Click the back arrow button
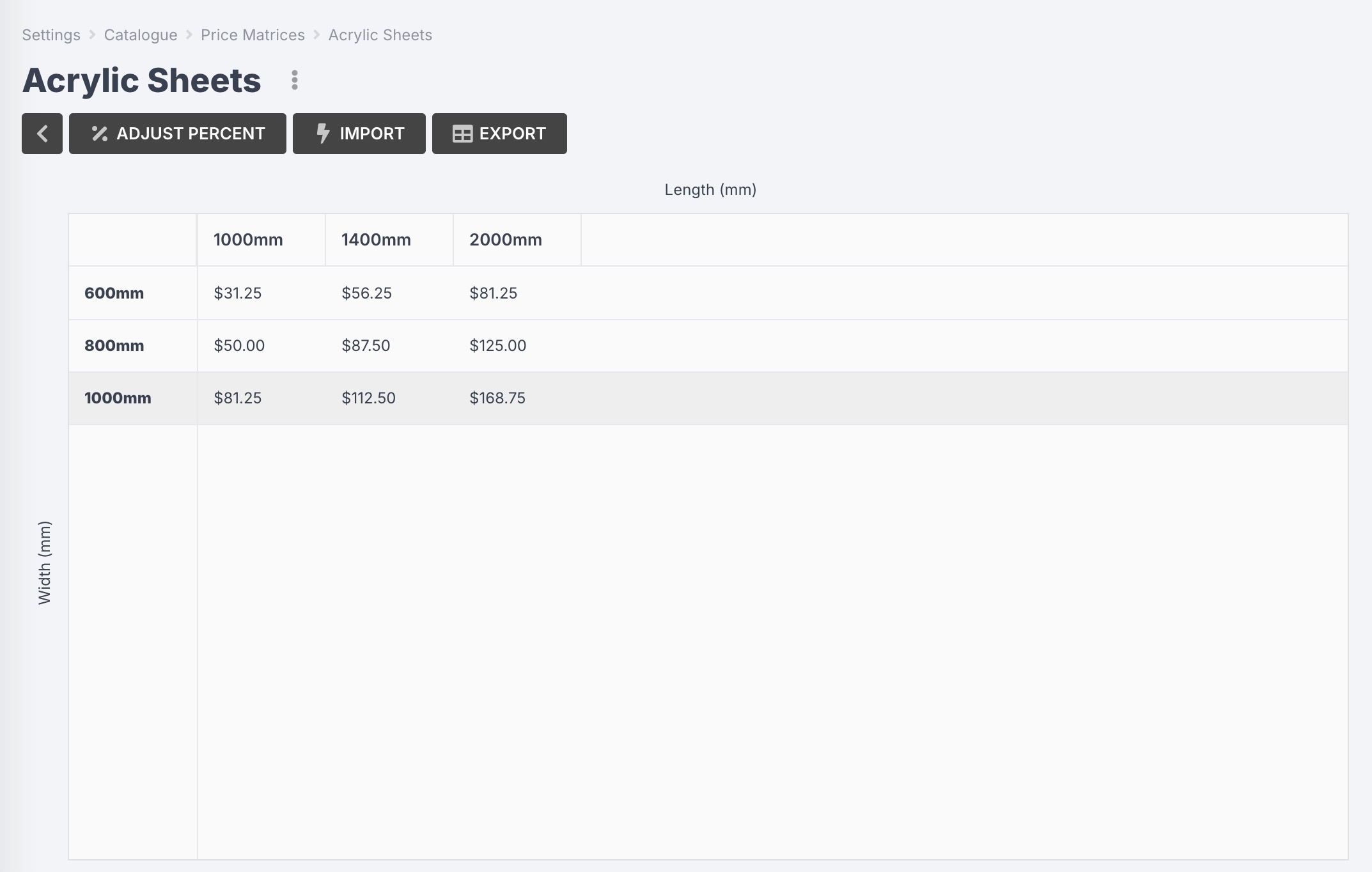The height and width of the screenshot is (872, 1372). click(42, 134)
